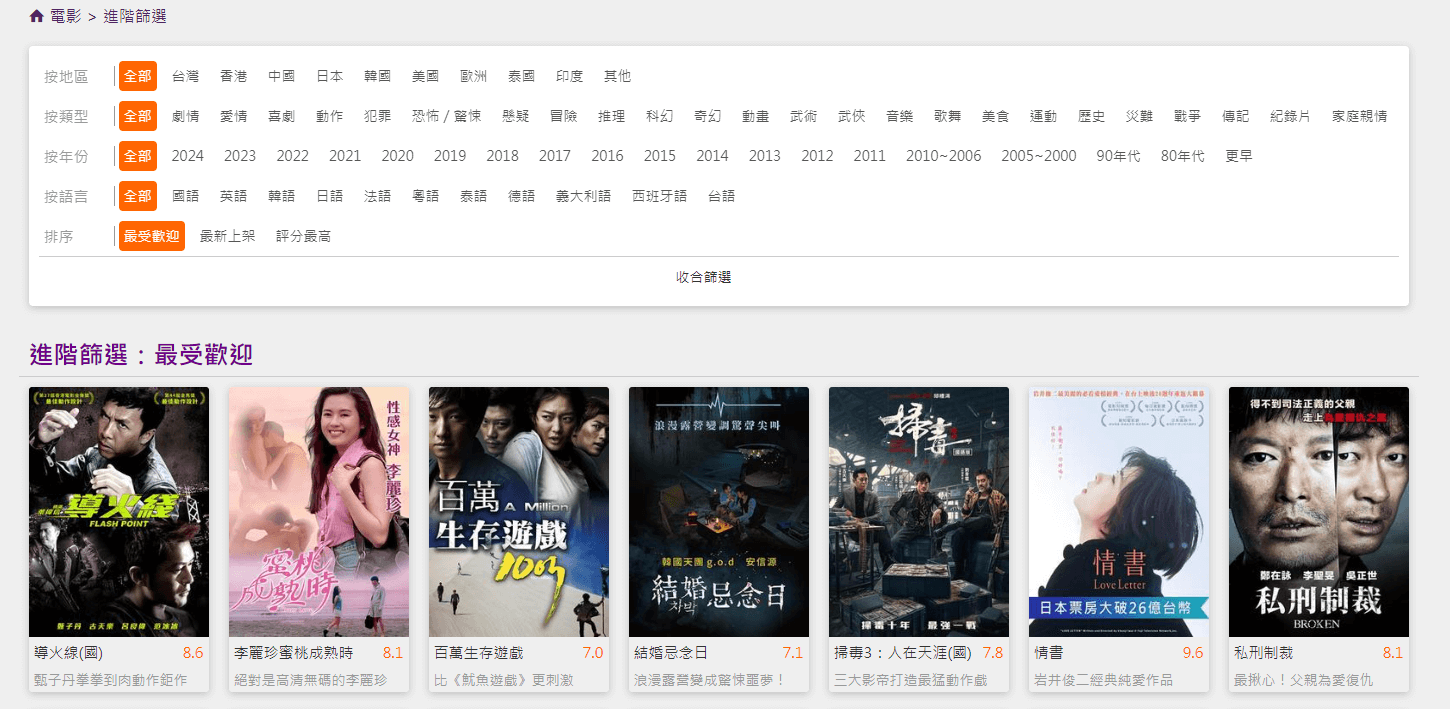Open the 情書 movie poster
Screen dimensions: 1450x709
tap(1118, 511)
